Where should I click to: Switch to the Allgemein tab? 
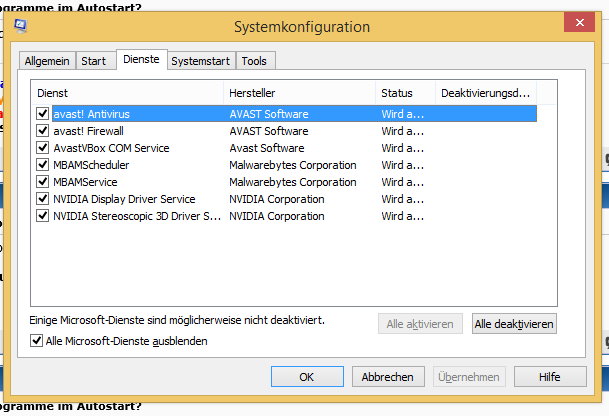pos(47,61)
